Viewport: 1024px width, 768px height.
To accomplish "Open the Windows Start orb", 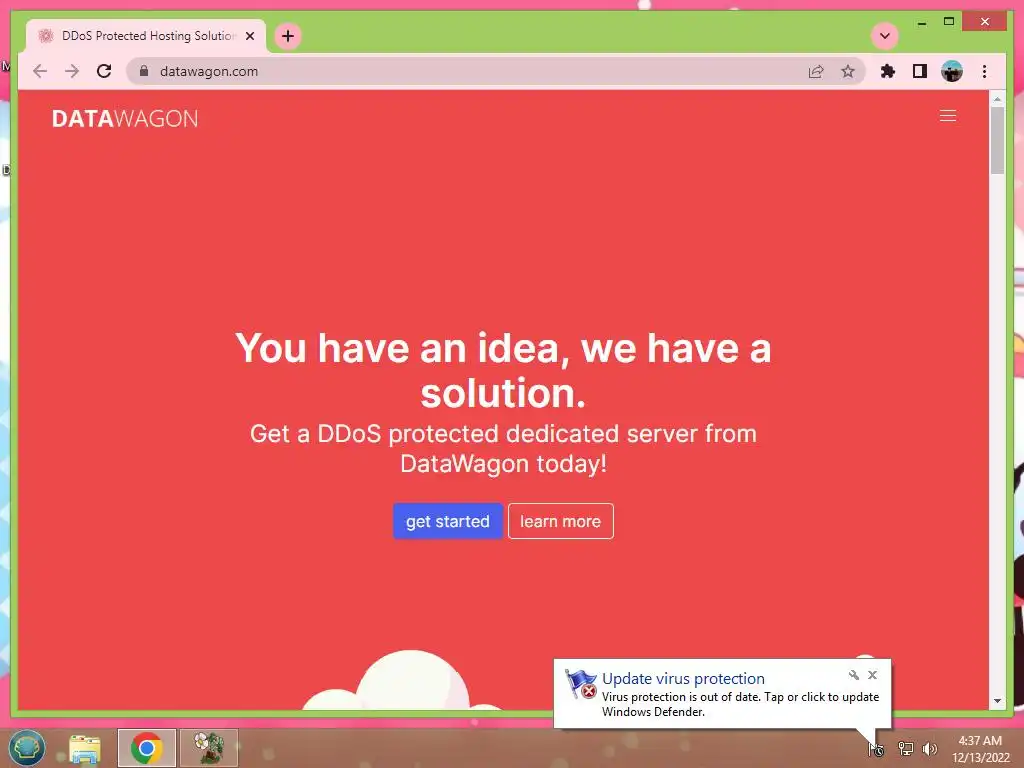I will tap(27, 748).
